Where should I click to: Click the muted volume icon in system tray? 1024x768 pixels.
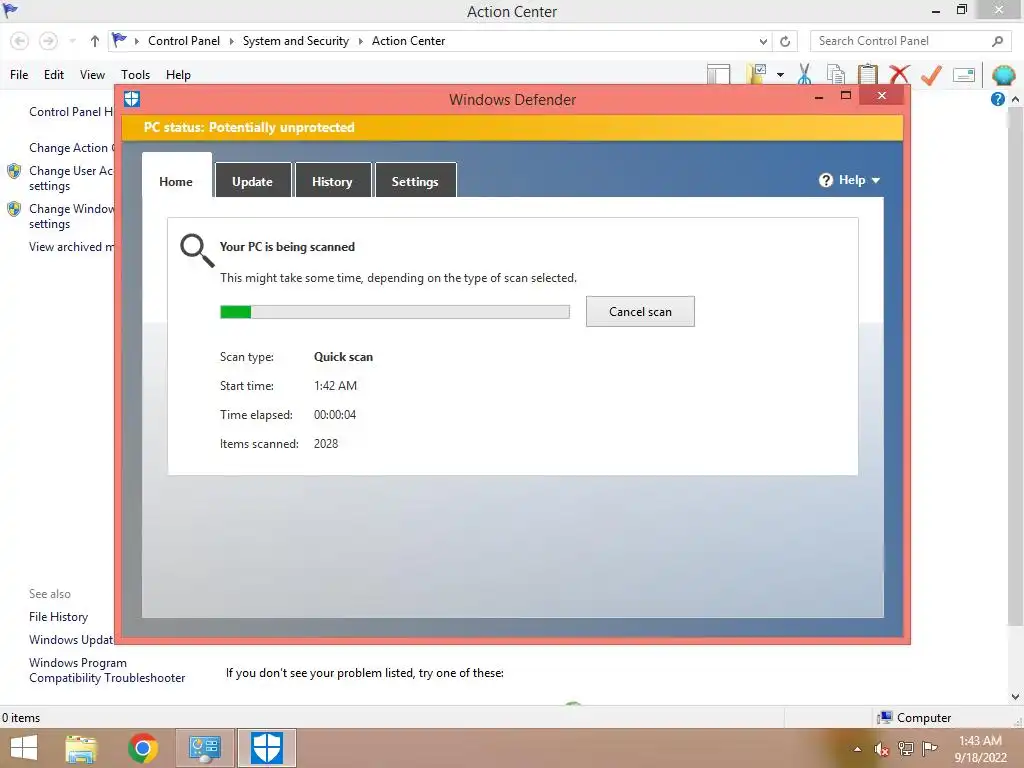point(881,749)
